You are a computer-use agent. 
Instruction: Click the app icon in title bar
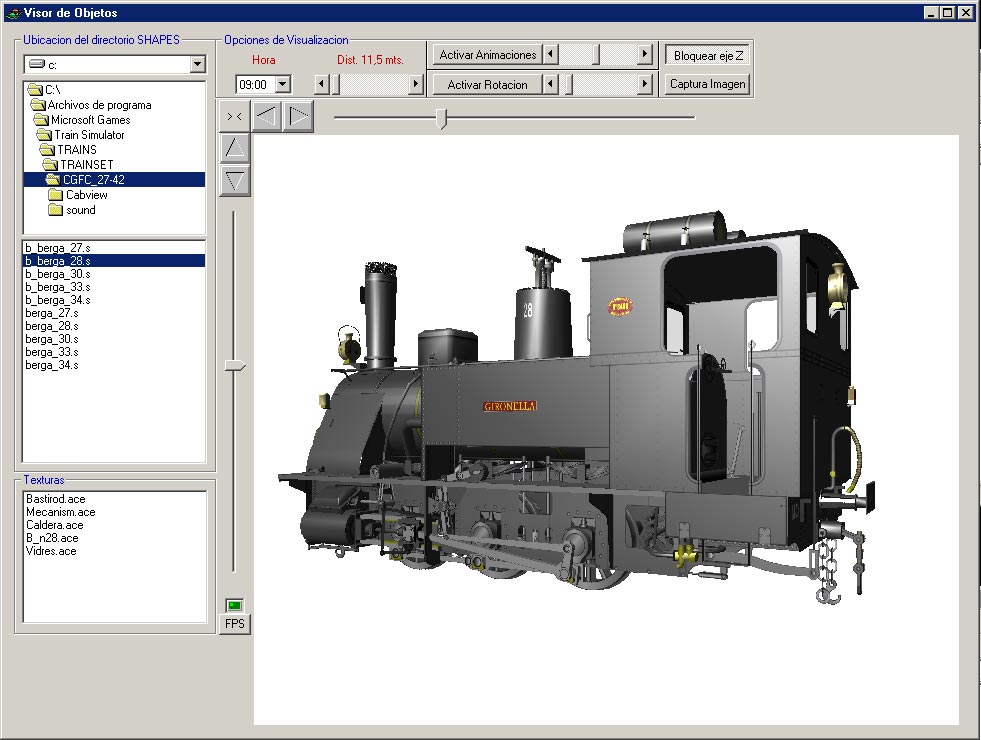pyautogui.click(x=12, y=13)
